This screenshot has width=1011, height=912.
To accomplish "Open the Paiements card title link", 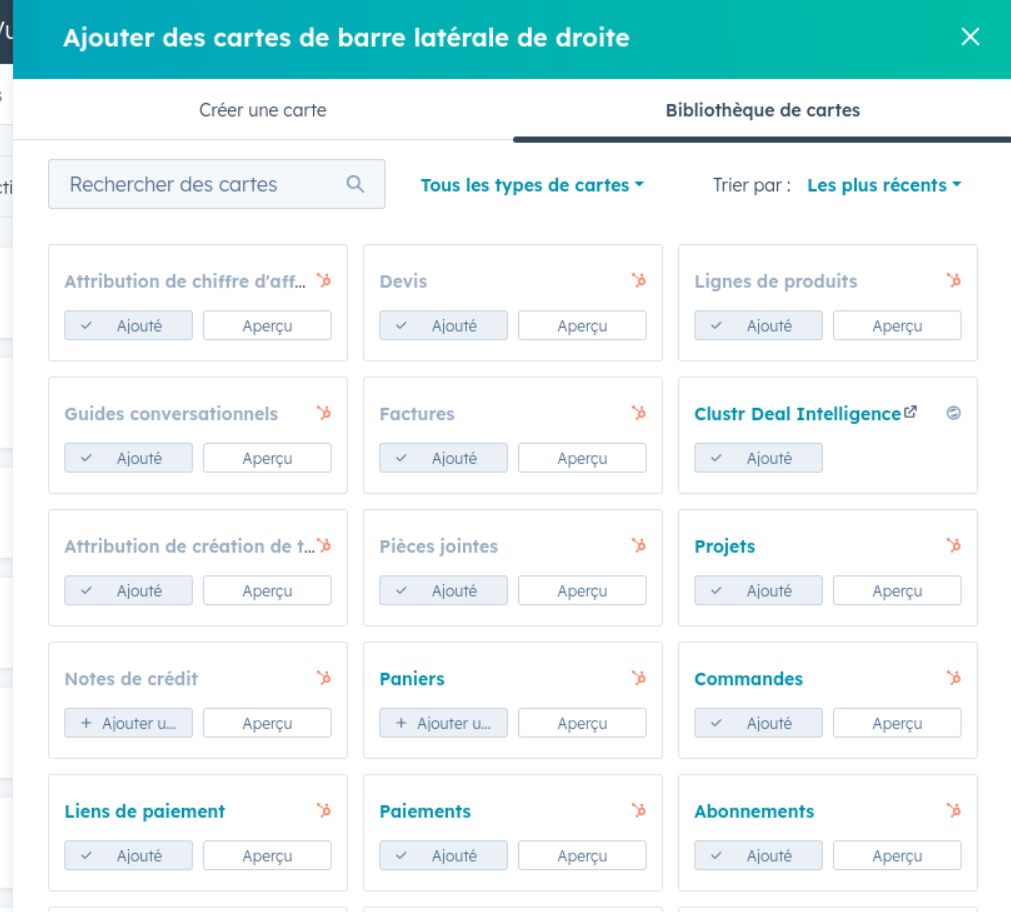I will pyautogui.click(x=425, y=811).
